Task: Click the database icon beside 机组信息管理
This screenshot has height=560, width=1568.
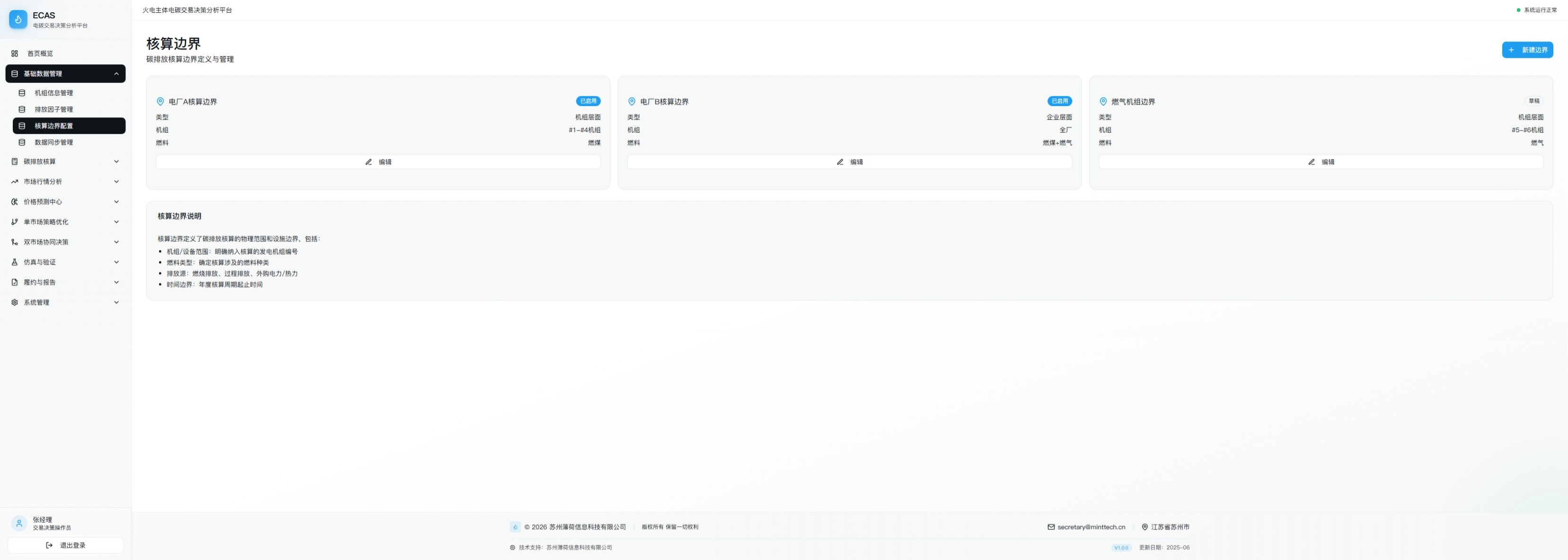Action: pos(22,93)
